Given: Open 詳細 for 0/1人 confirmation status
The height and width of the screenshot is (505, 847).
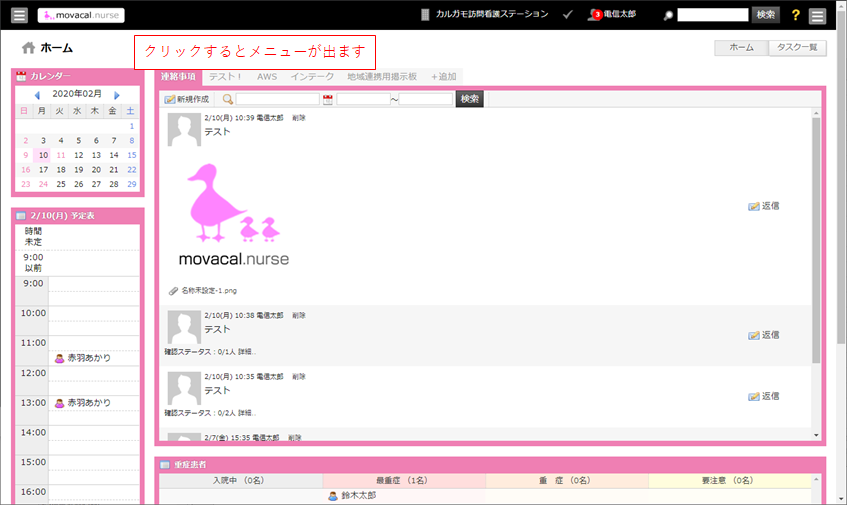Looking at the screenshot, I should click(x=246, y=352).
